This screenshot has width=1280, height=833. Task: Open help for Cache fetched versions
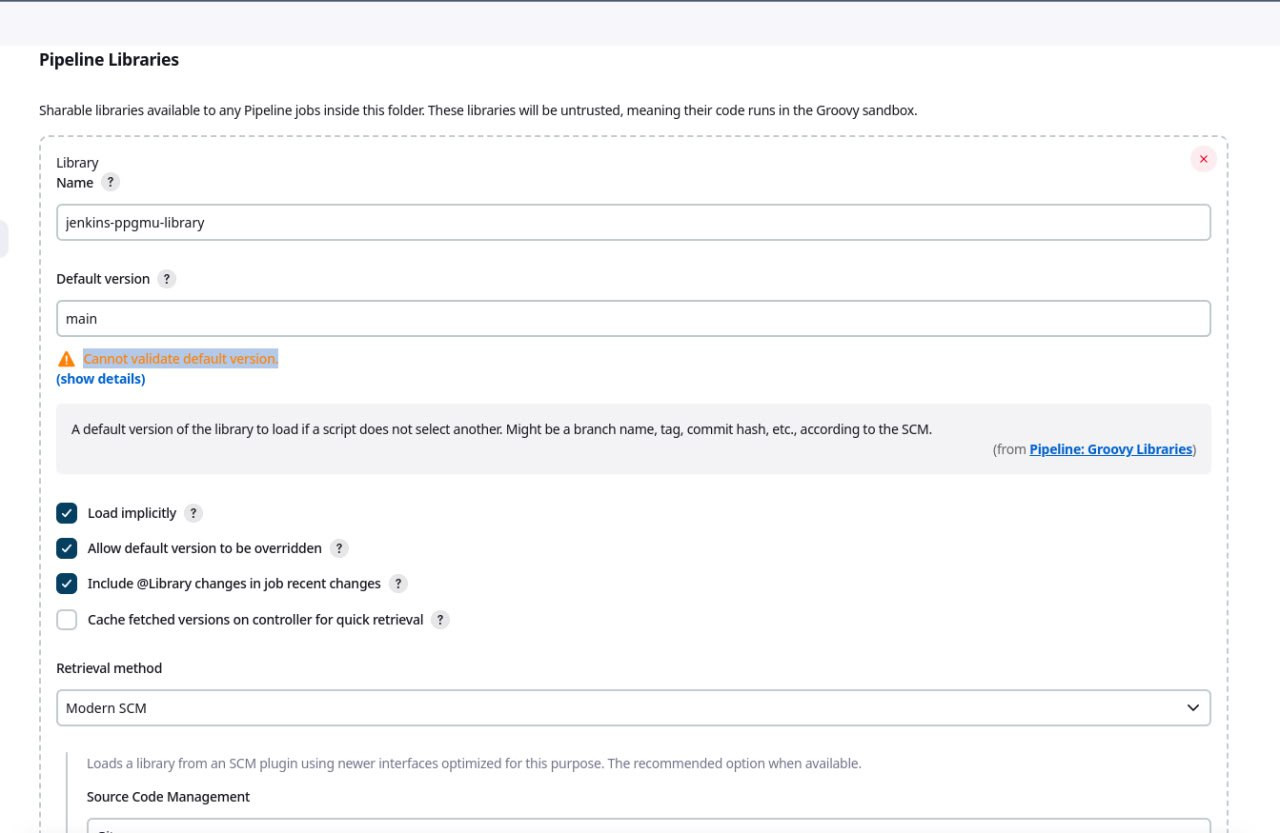pyautogui.click(x=440, y=620)
